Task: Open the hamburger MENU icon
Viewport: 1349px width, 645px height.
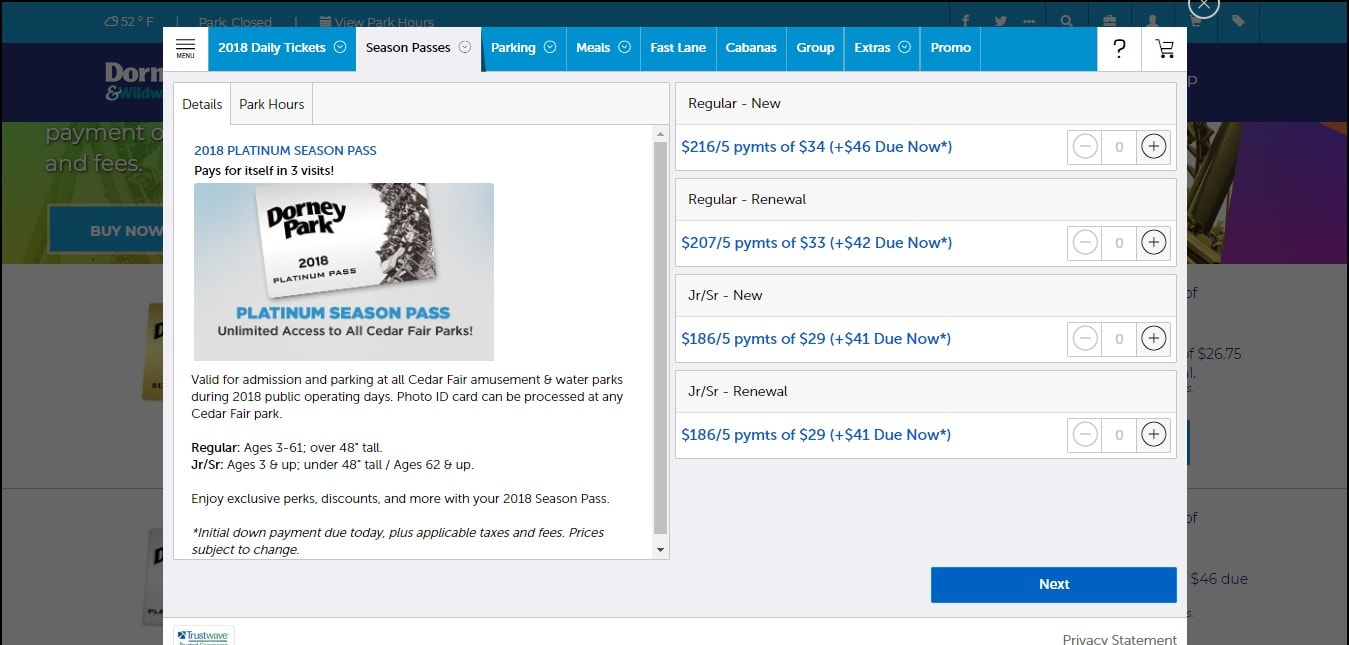Action: click(185, 48)
